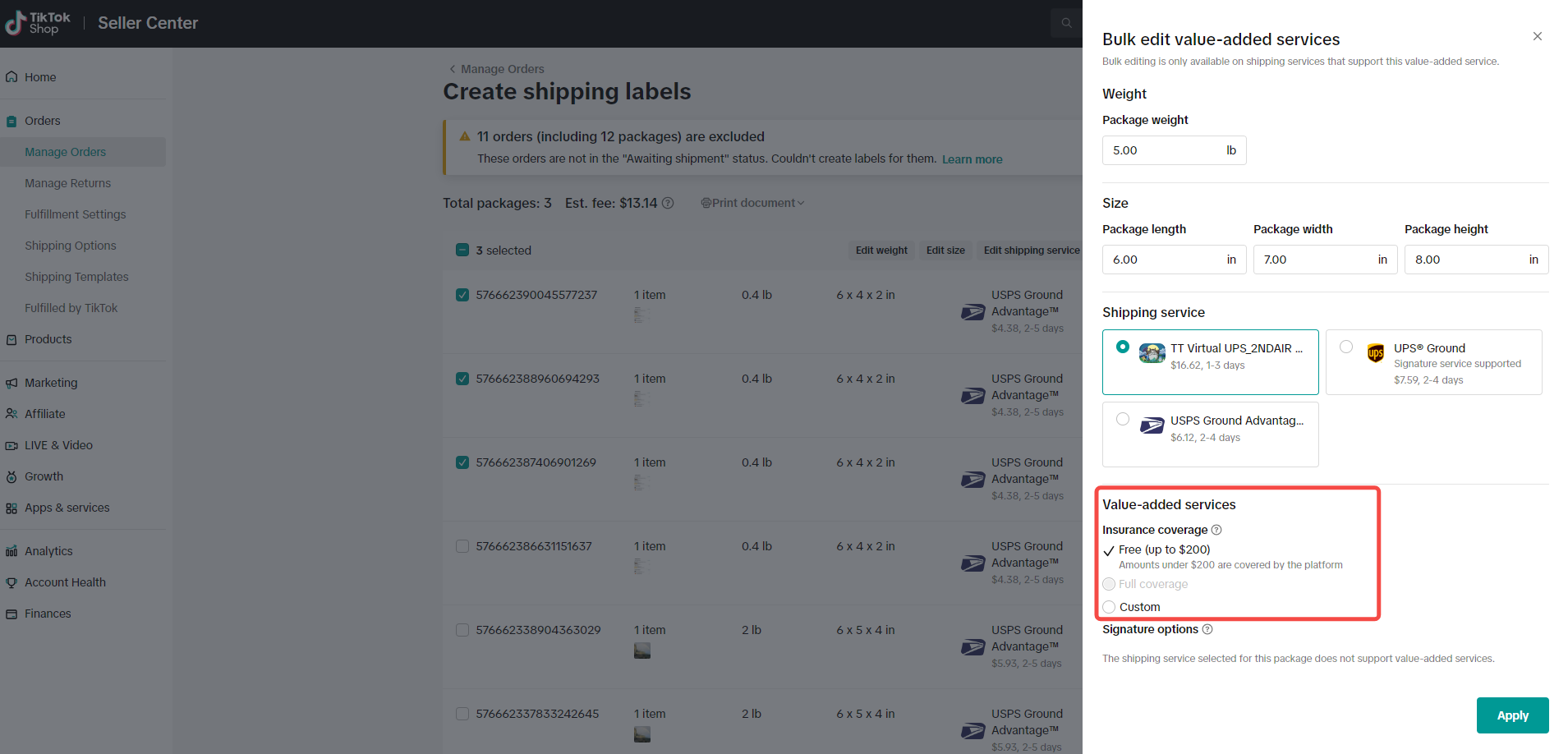Click the Package weight input field
Image resolution: width=1568 pixels, height=754 pixels.
point(1162,150)
